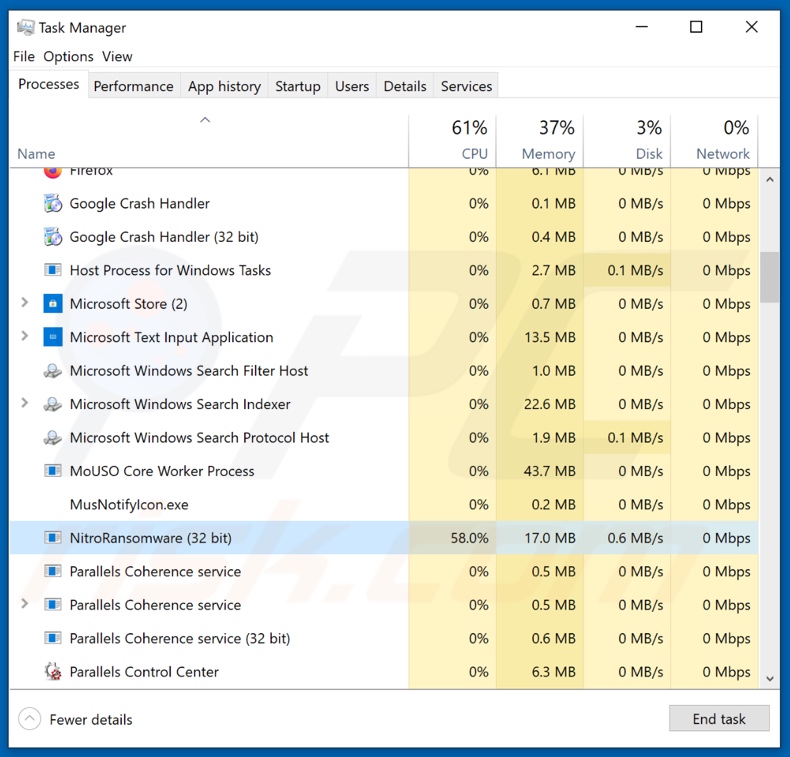Click the 13.5 MB memory value
This screenshot has width=790, height=757.
click(550, 337)
